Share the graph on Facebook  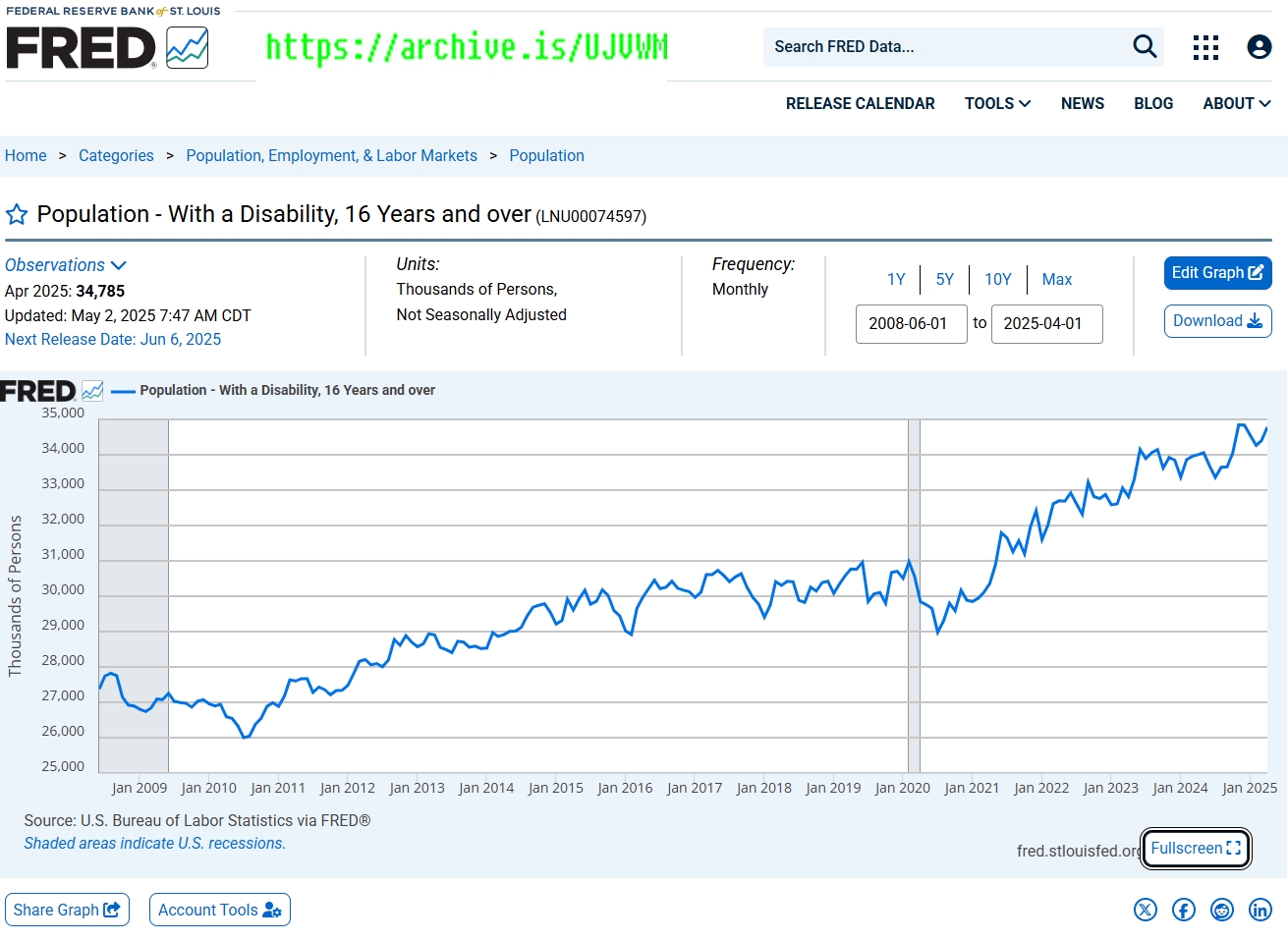1184,910
